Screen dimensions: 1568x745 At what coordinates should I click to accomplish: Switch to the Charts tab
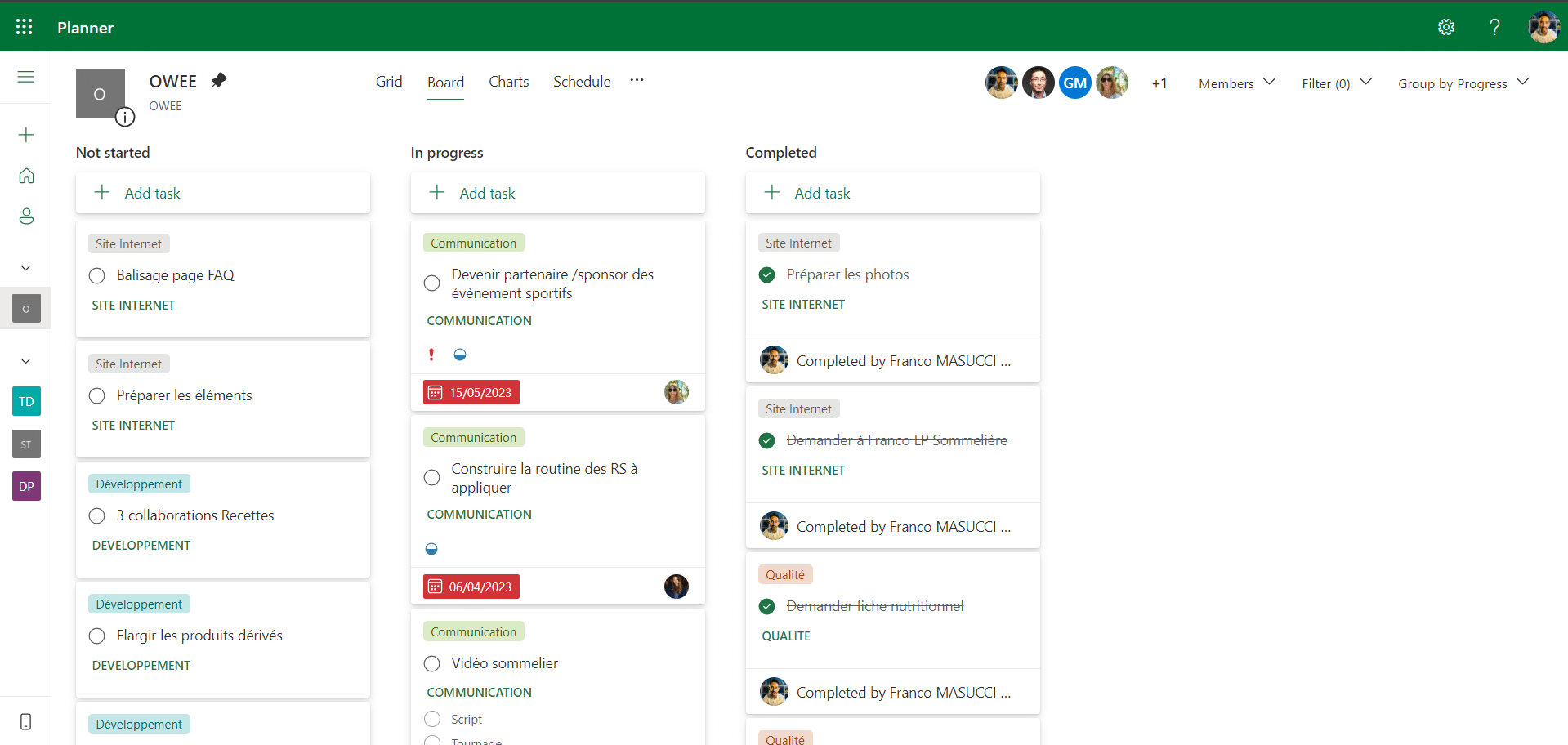[508, 82]
